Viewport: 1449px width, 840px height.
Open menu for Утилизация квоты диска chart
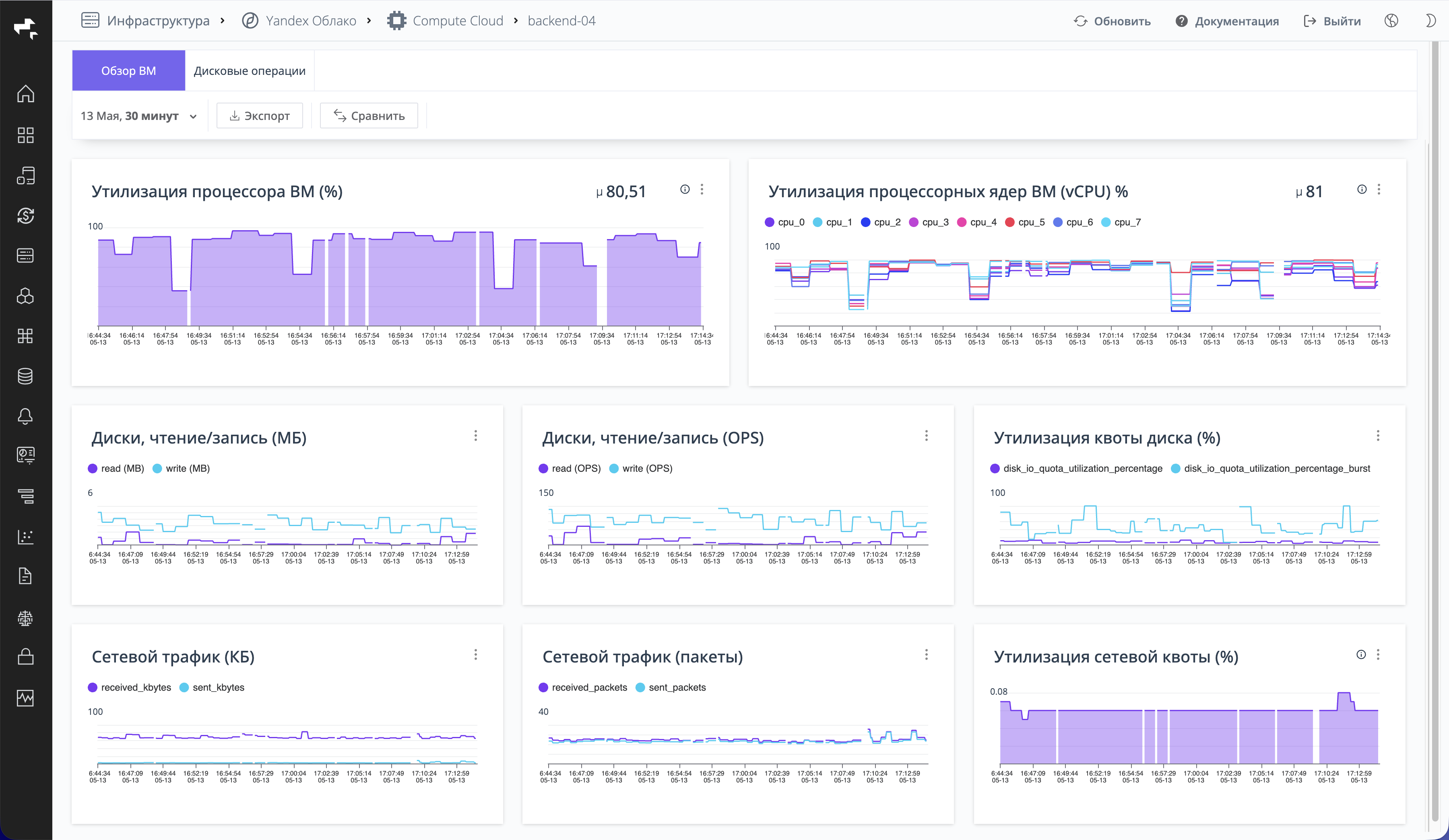[x=1378, y=436]
